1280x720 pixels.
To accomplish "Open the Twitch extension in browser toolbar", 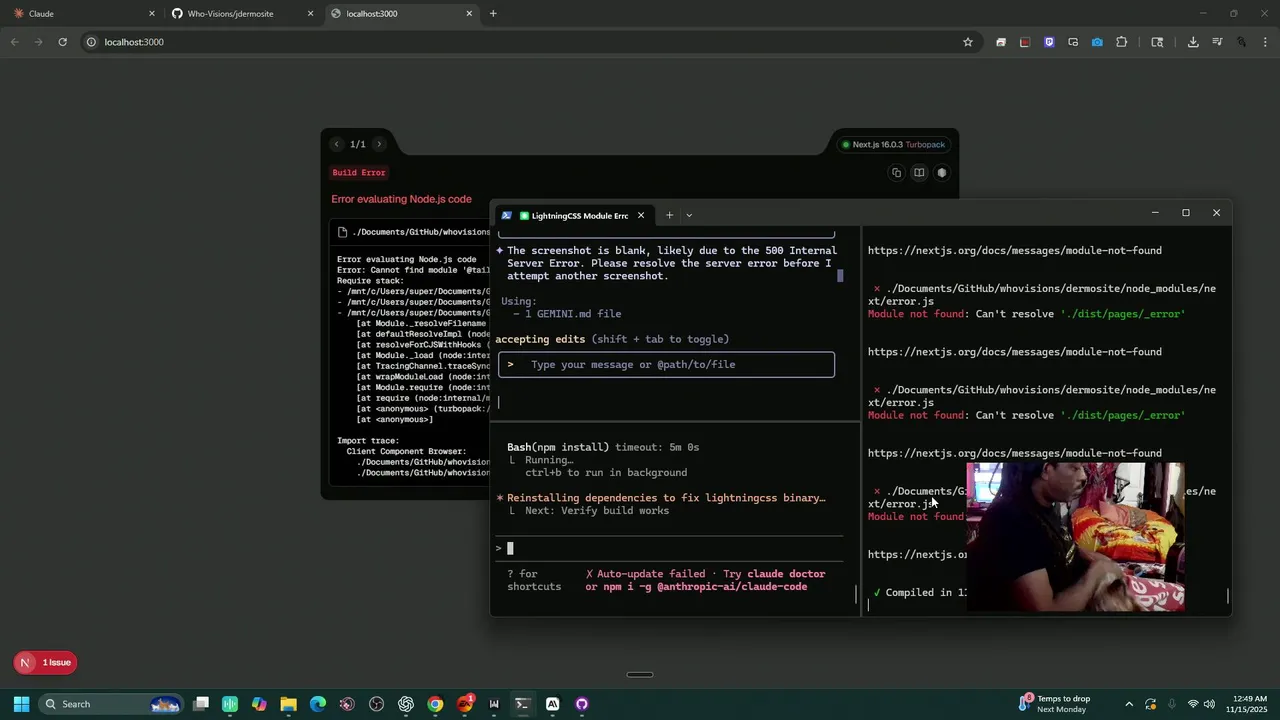I will pos(1049,42).
